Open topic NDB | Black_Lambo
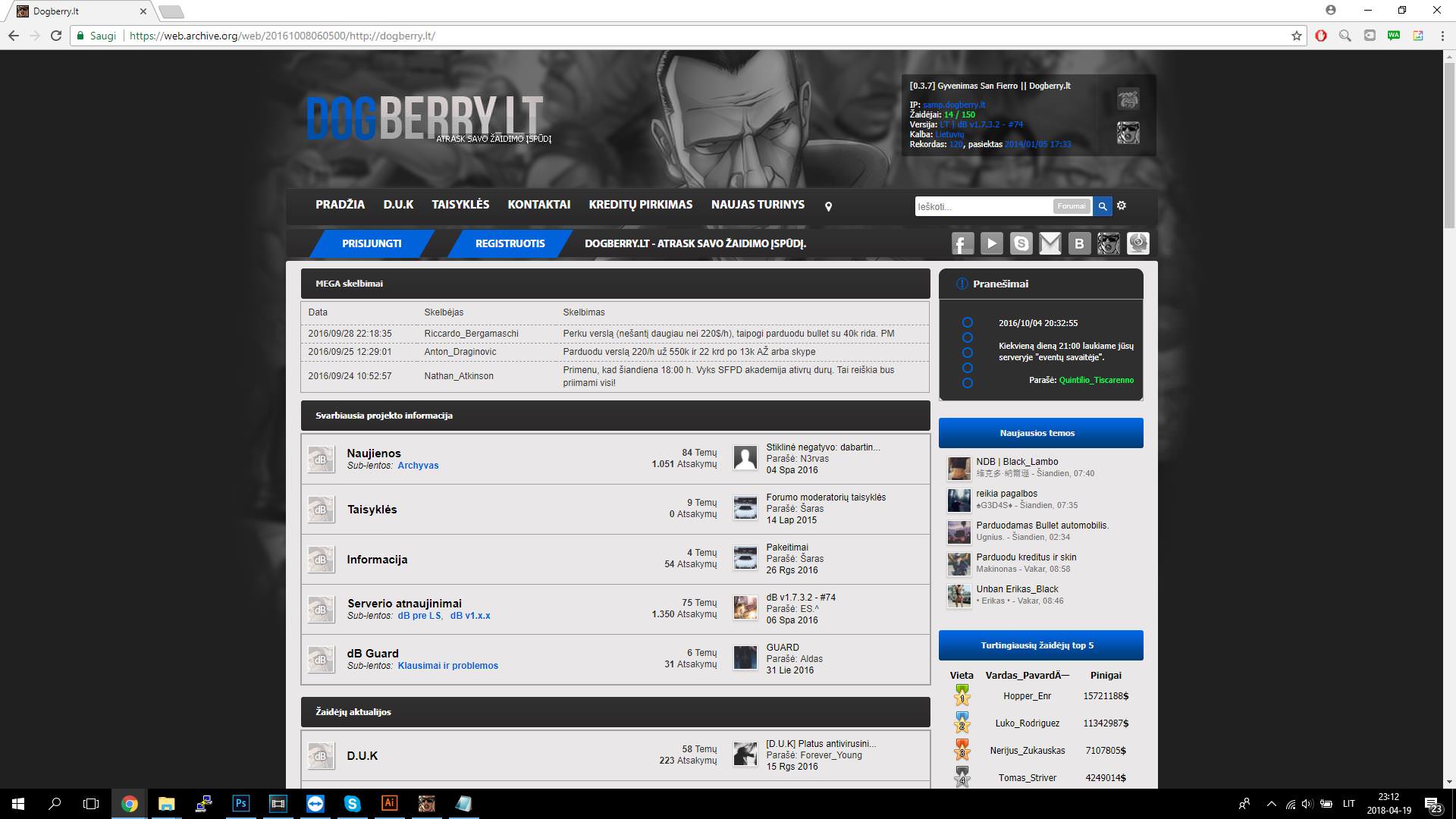 click(x=1017, y=462)
